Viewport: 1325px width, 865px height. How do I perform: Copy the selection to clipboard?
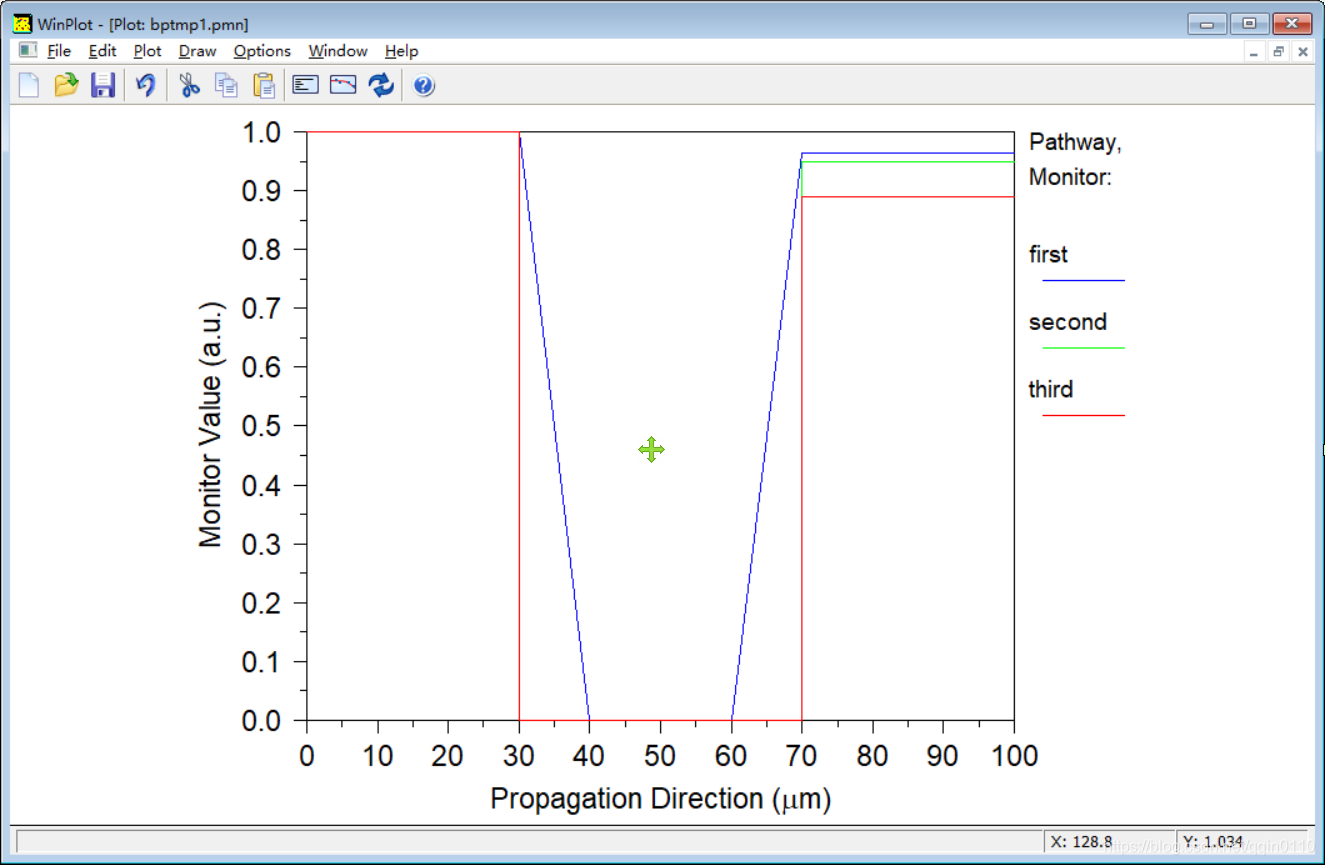227,85
